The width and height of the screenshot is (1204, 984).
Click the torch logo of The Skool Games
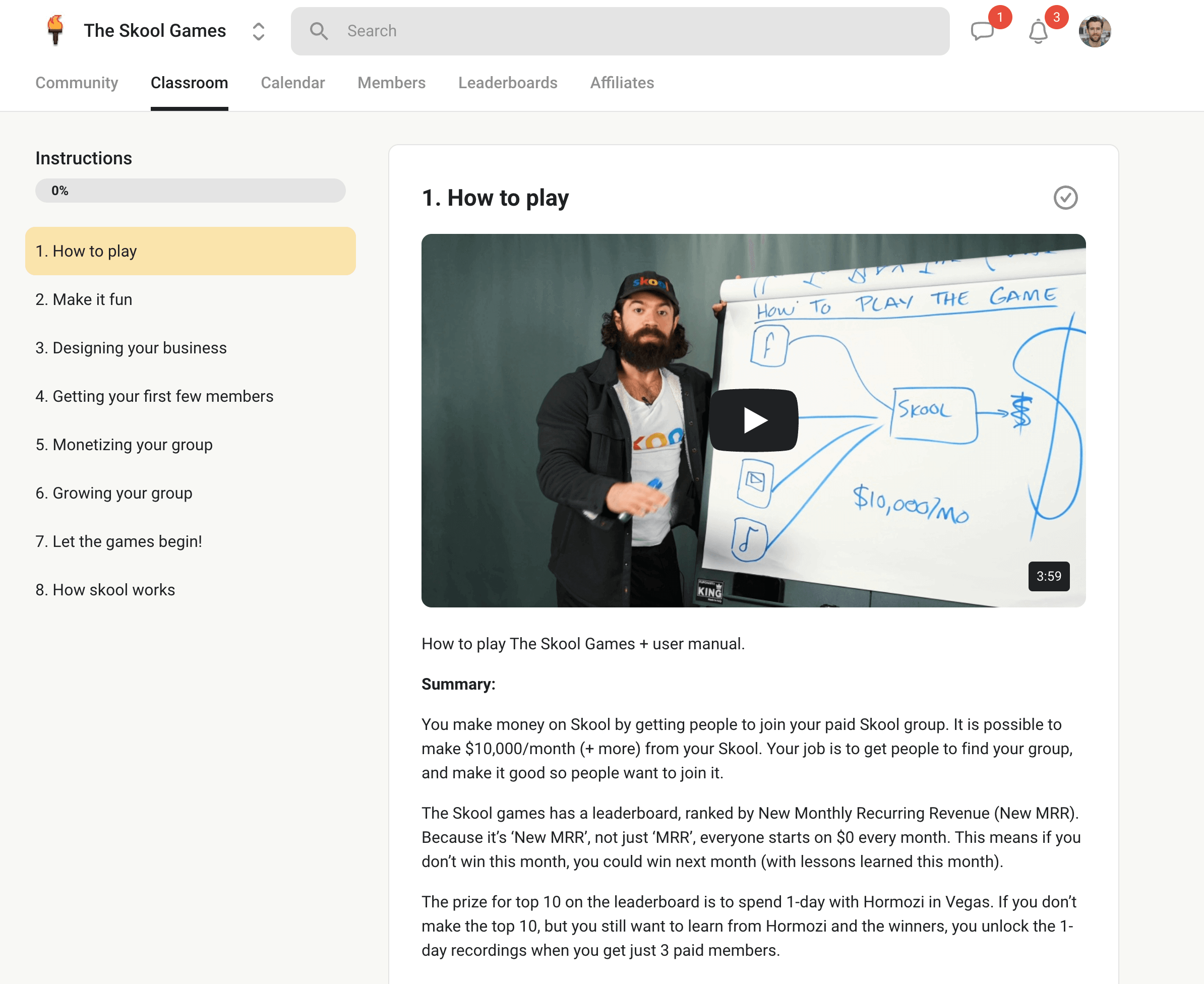[55, 31]
